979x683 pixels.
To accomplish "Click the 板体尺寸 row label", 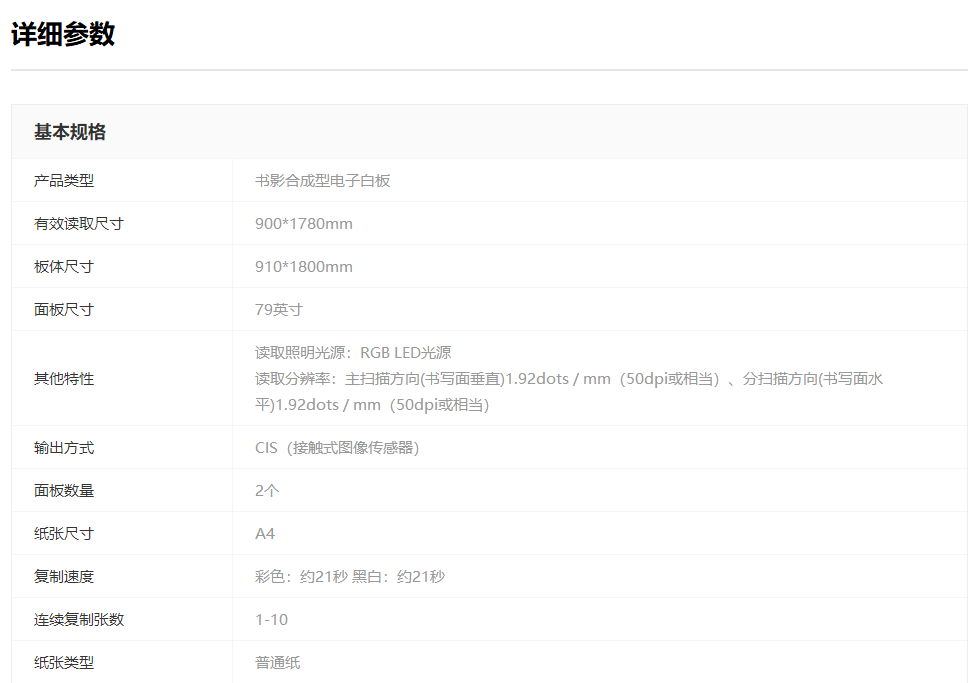I will pyautogui.click(x=64, y=267).
